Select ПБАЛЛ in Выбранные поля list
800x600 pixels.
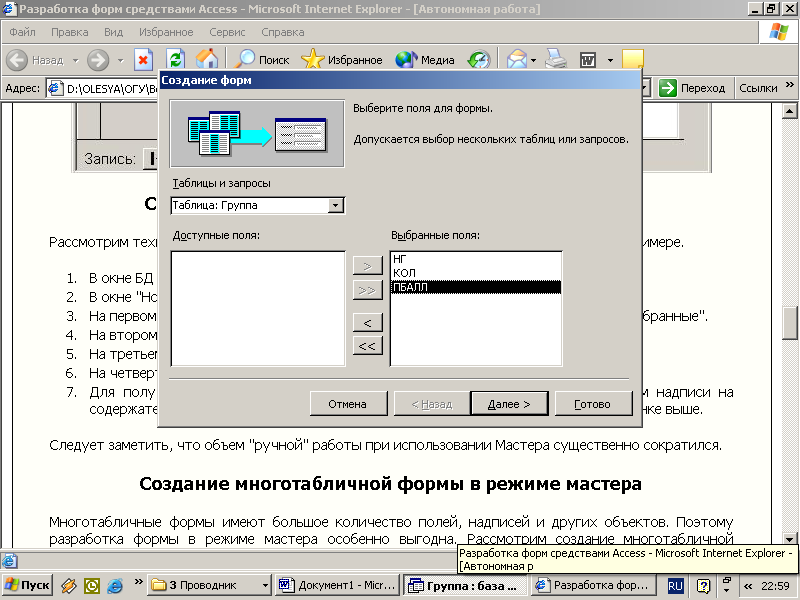point(476,287)
